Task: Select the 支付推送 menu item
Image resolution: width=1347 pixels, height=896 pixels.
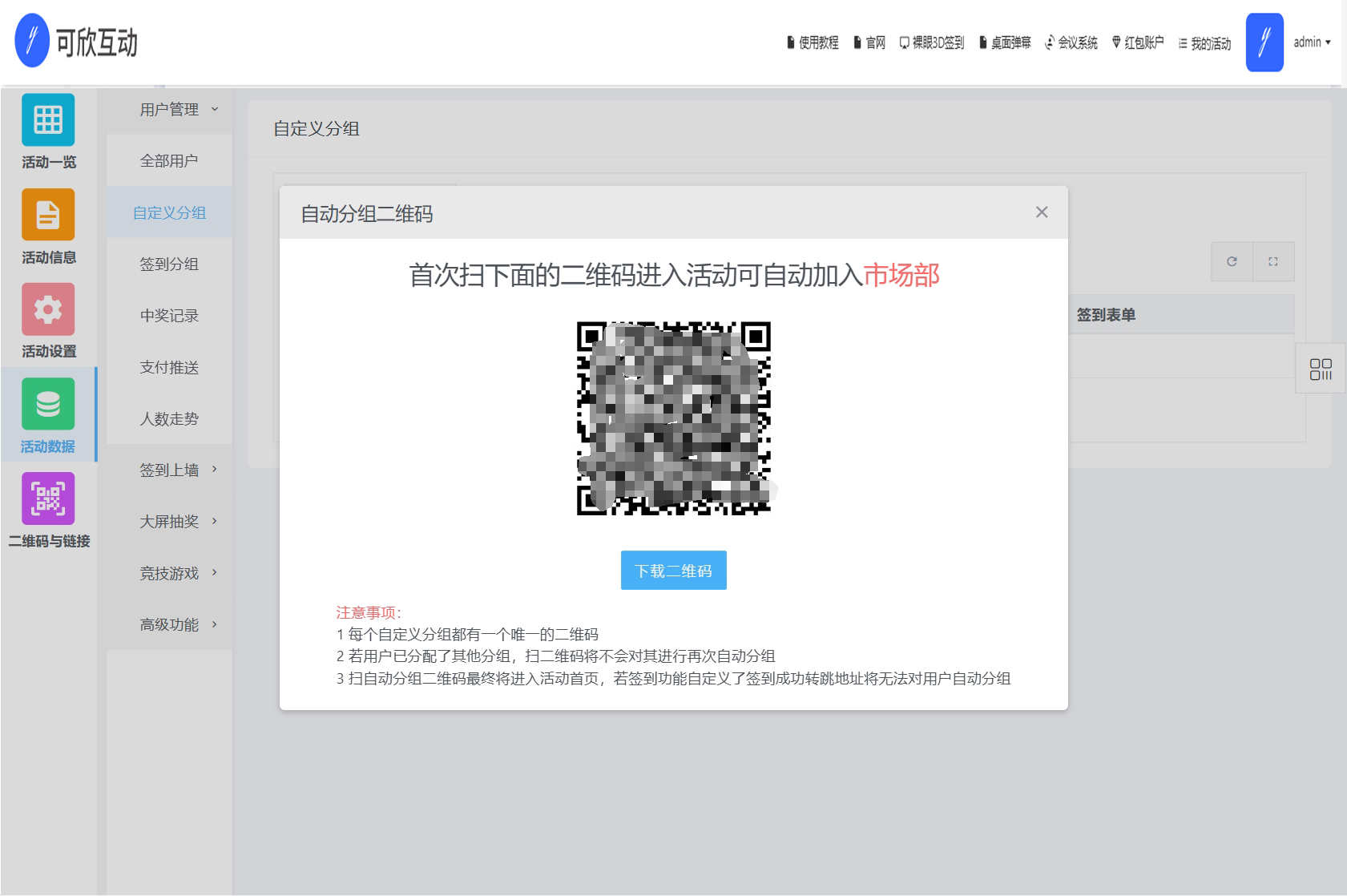Action: click(x=169, y=367)
